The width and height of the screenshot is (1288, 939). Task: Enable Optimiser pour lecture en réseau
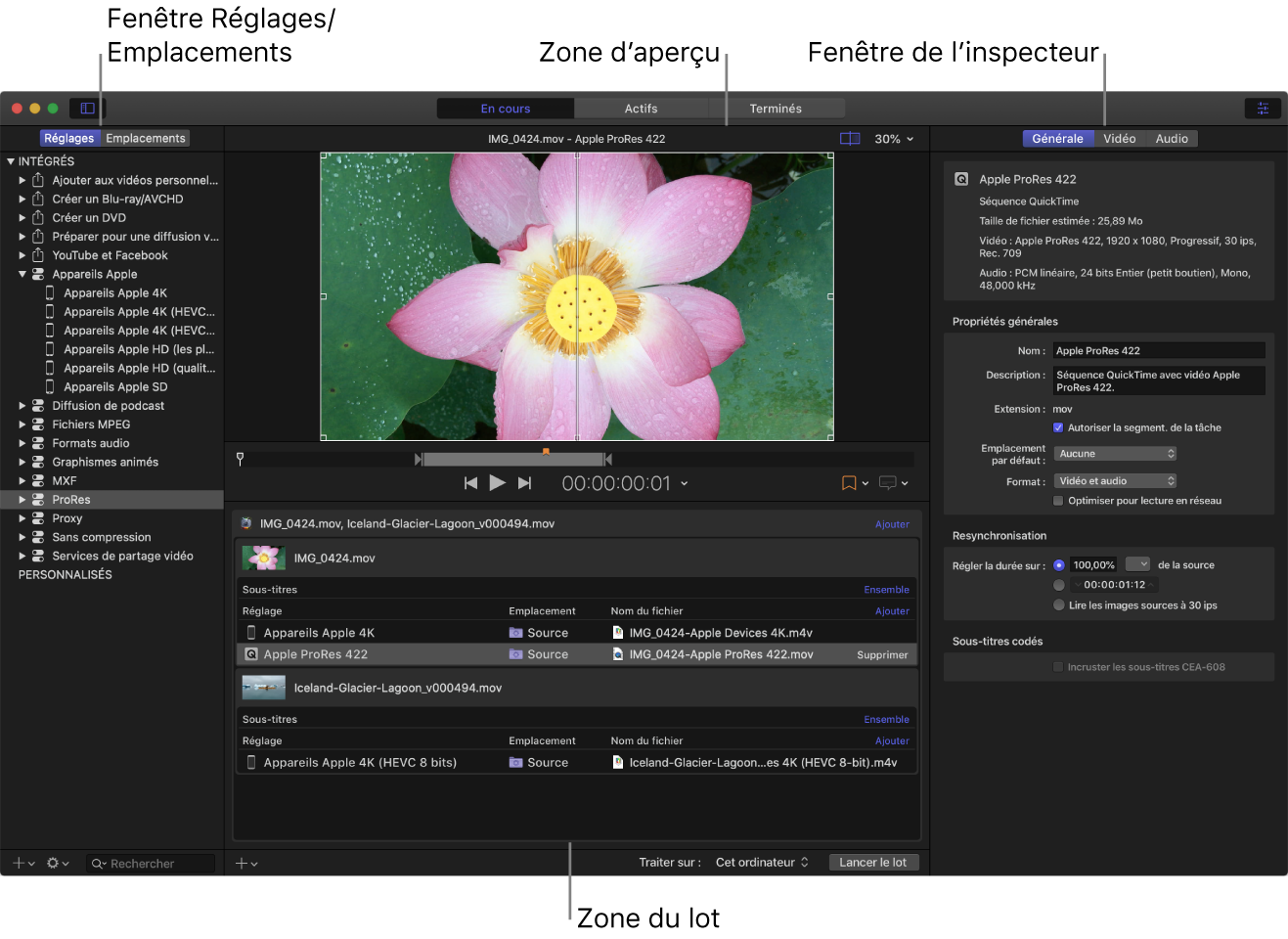[1058, 501]
